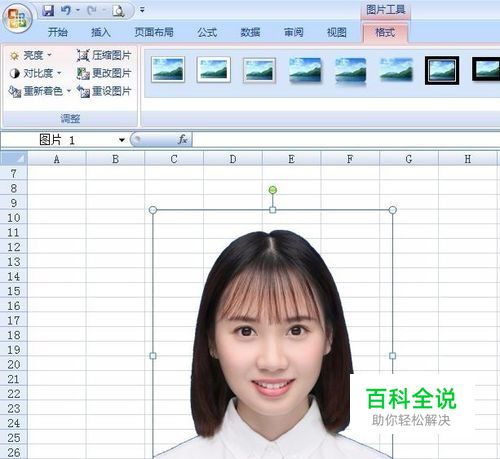500x459 pixels.
Task: Select row 20 header
Action: tap(14, 364)
